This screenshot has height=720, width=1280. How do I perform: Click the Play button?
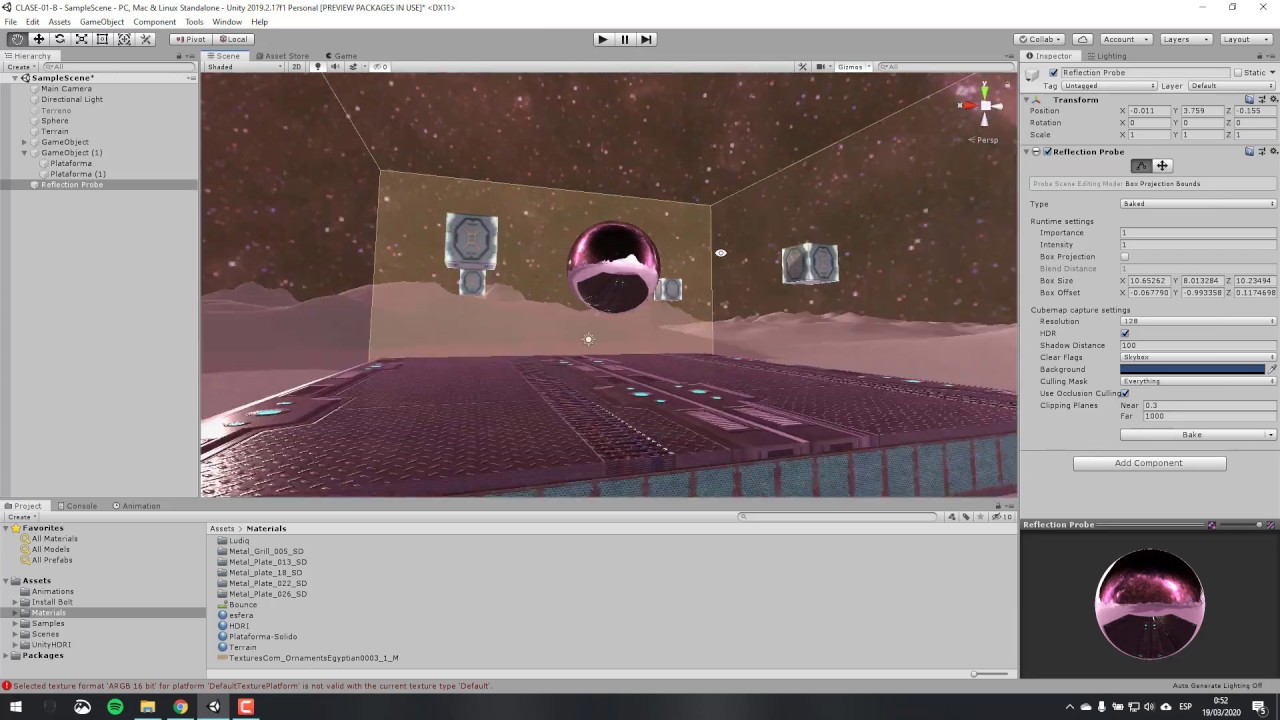(602, 39)
